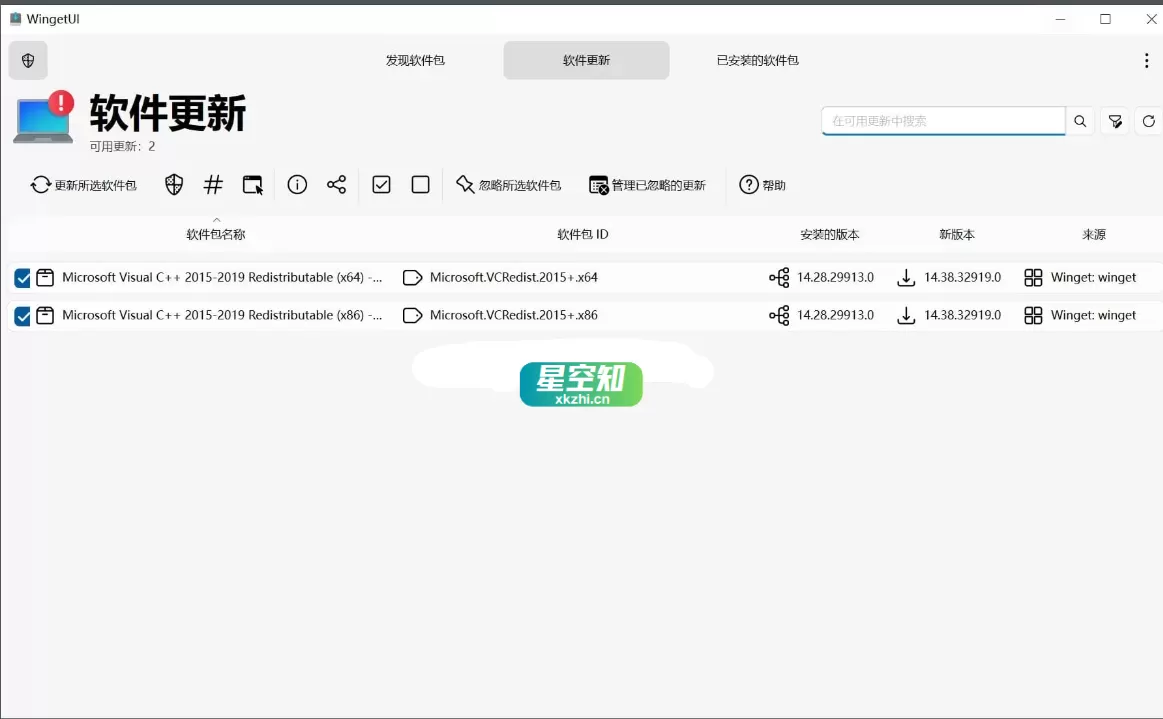Click the deselect-all checkbox icon in toolbar
This screenshot has width=1163, height=719.
(420, 184)
